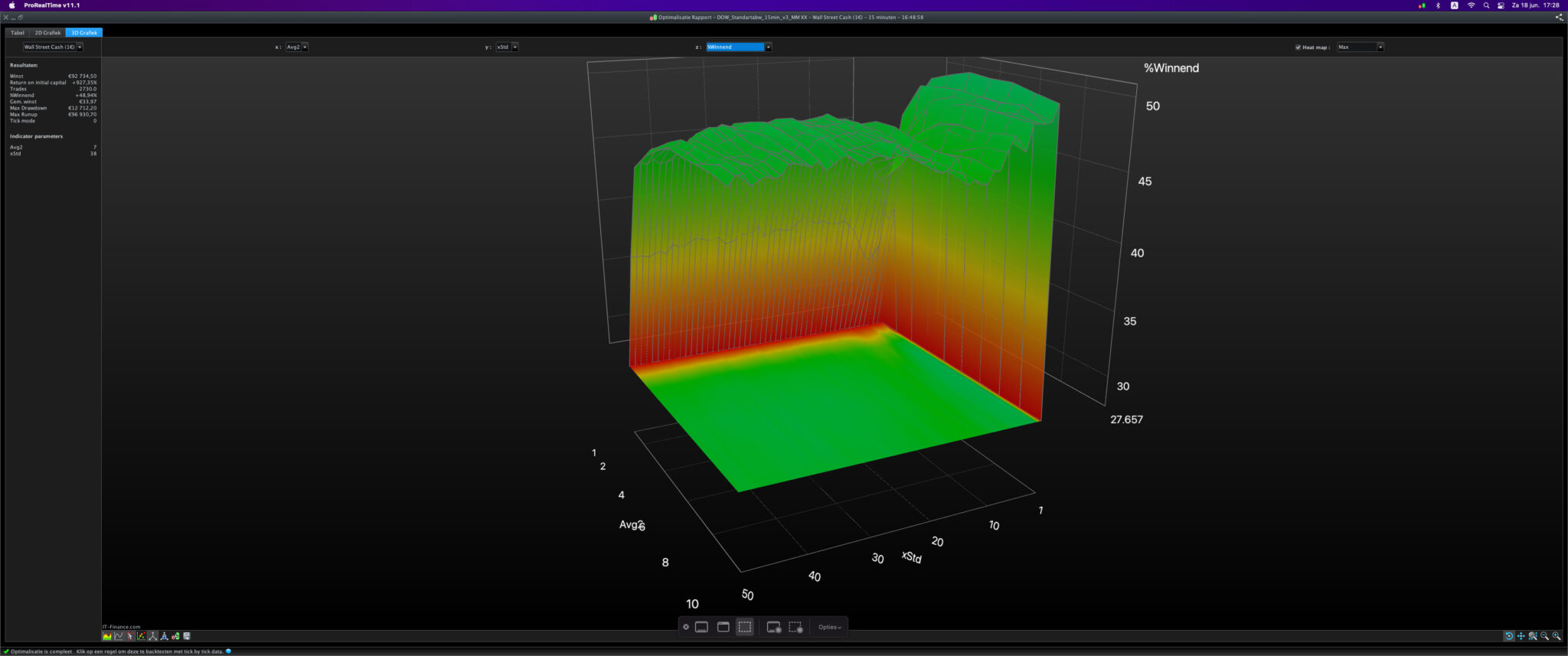The height and width of the screenshot is (656, 1568).
Task: Toggle the capture selected portion mode
Action: click(745, 627)
